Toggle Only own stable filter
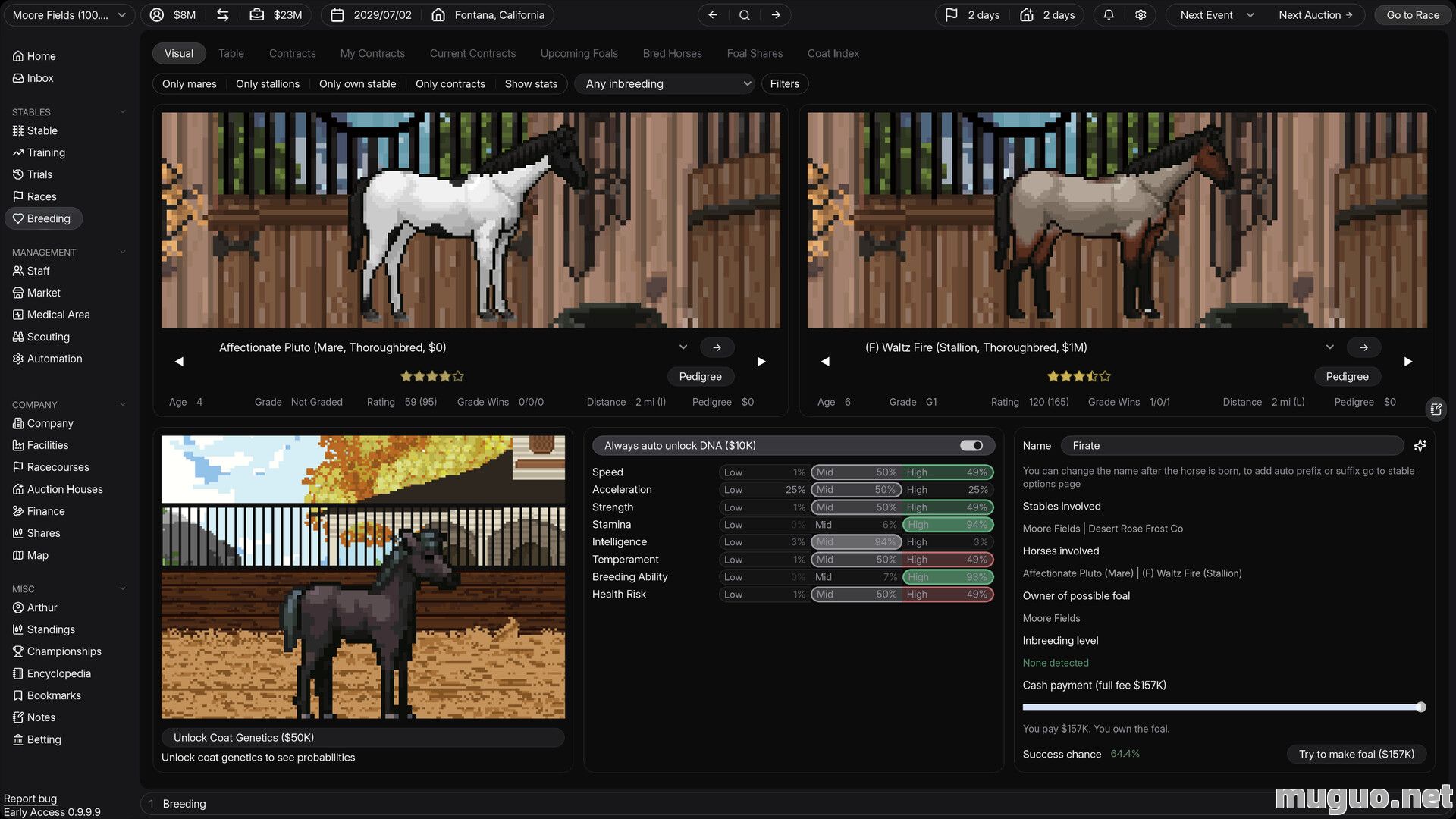 (x=357, y=84)
